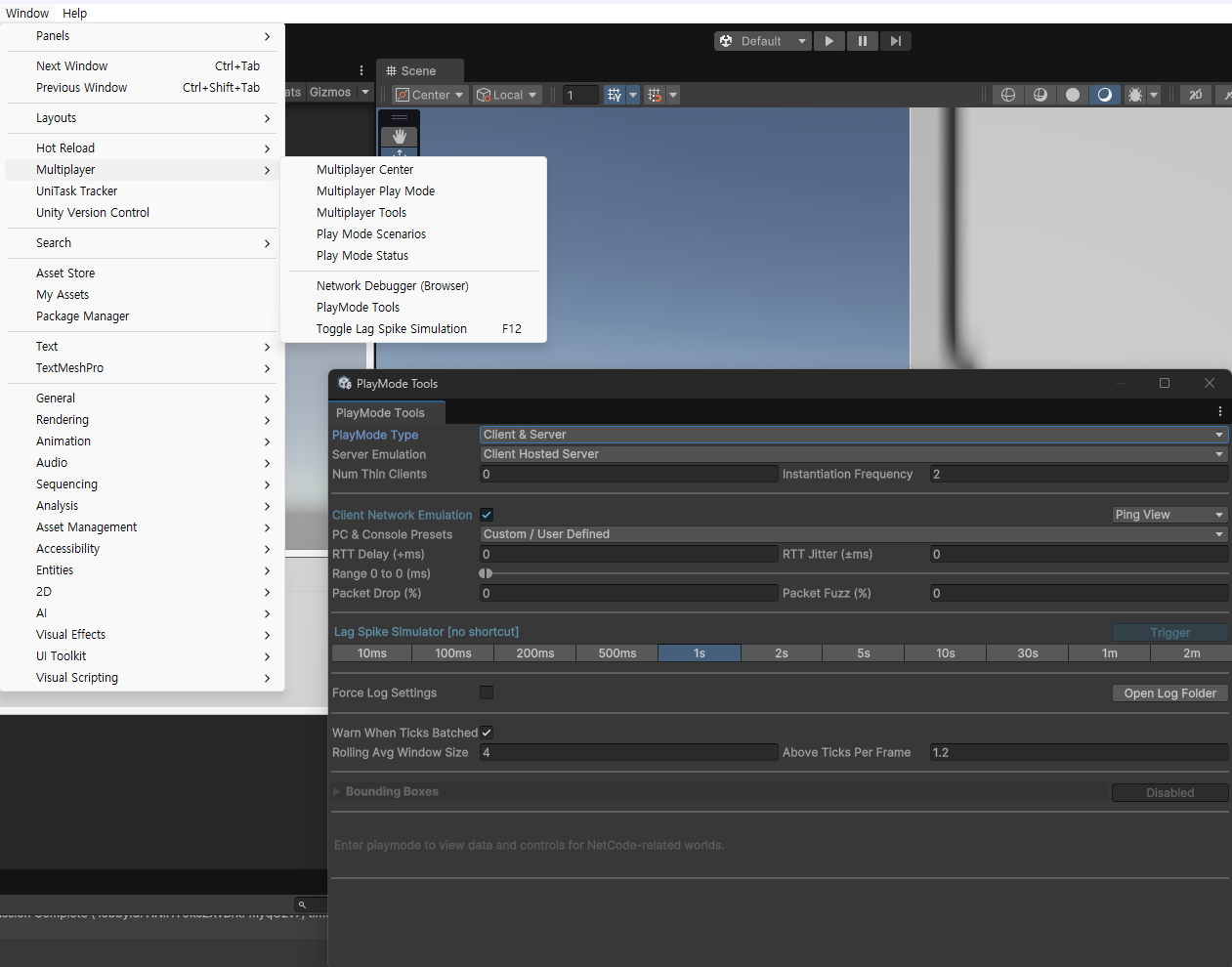Toggle 2D view mode icon
1232x967 pixels.
(1195, 95)
